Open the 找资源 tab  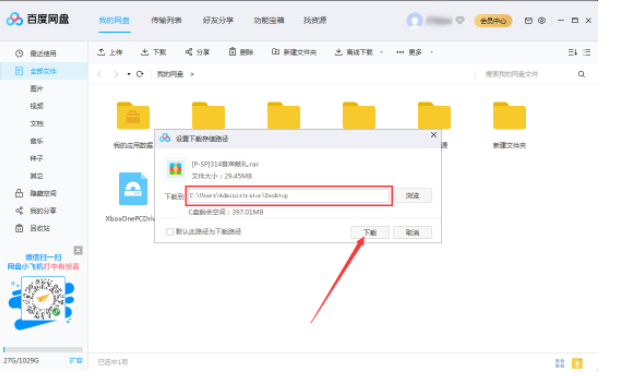point(315,20)
